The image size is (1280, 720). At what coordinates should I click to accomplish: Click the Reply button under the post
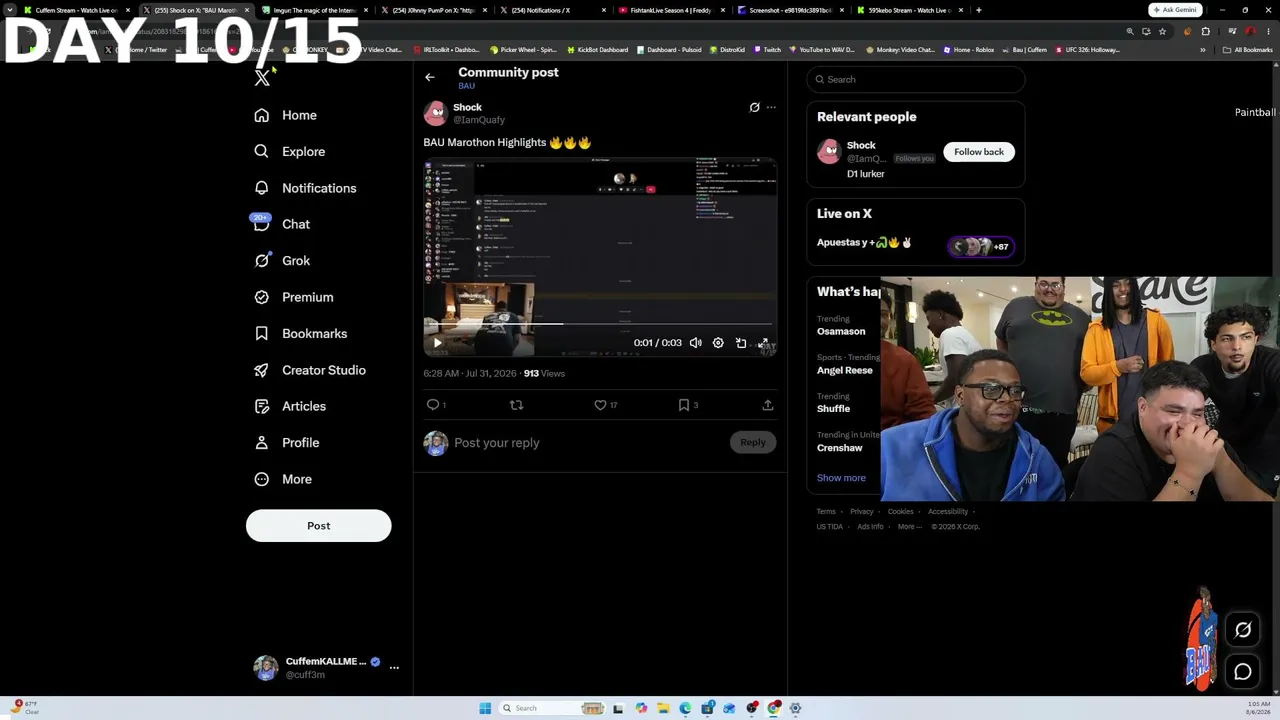(753, 442)
